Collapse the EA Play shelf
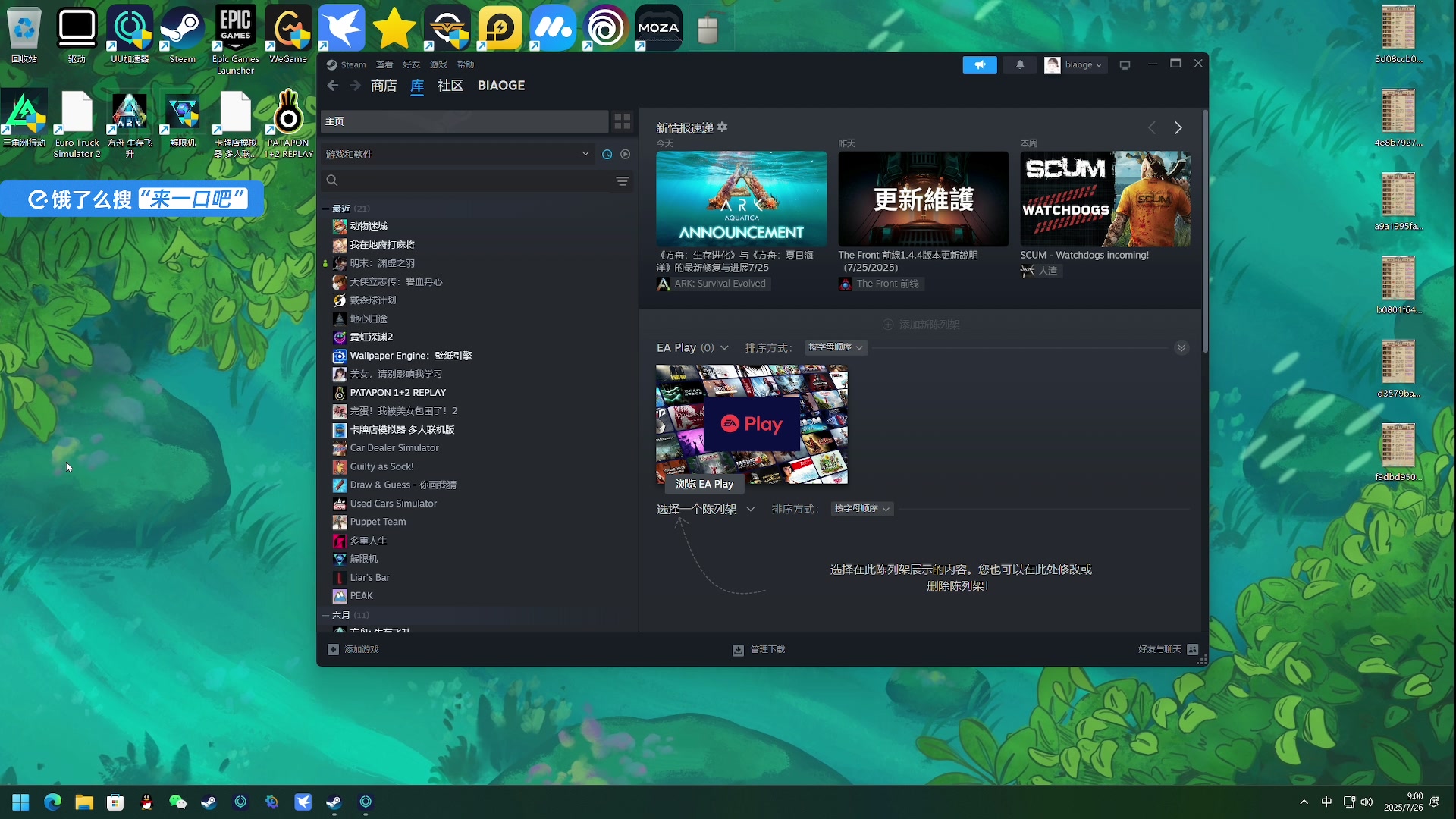Image resolution: width=1456 pixels, height=819 pixels. point(1181,348)
